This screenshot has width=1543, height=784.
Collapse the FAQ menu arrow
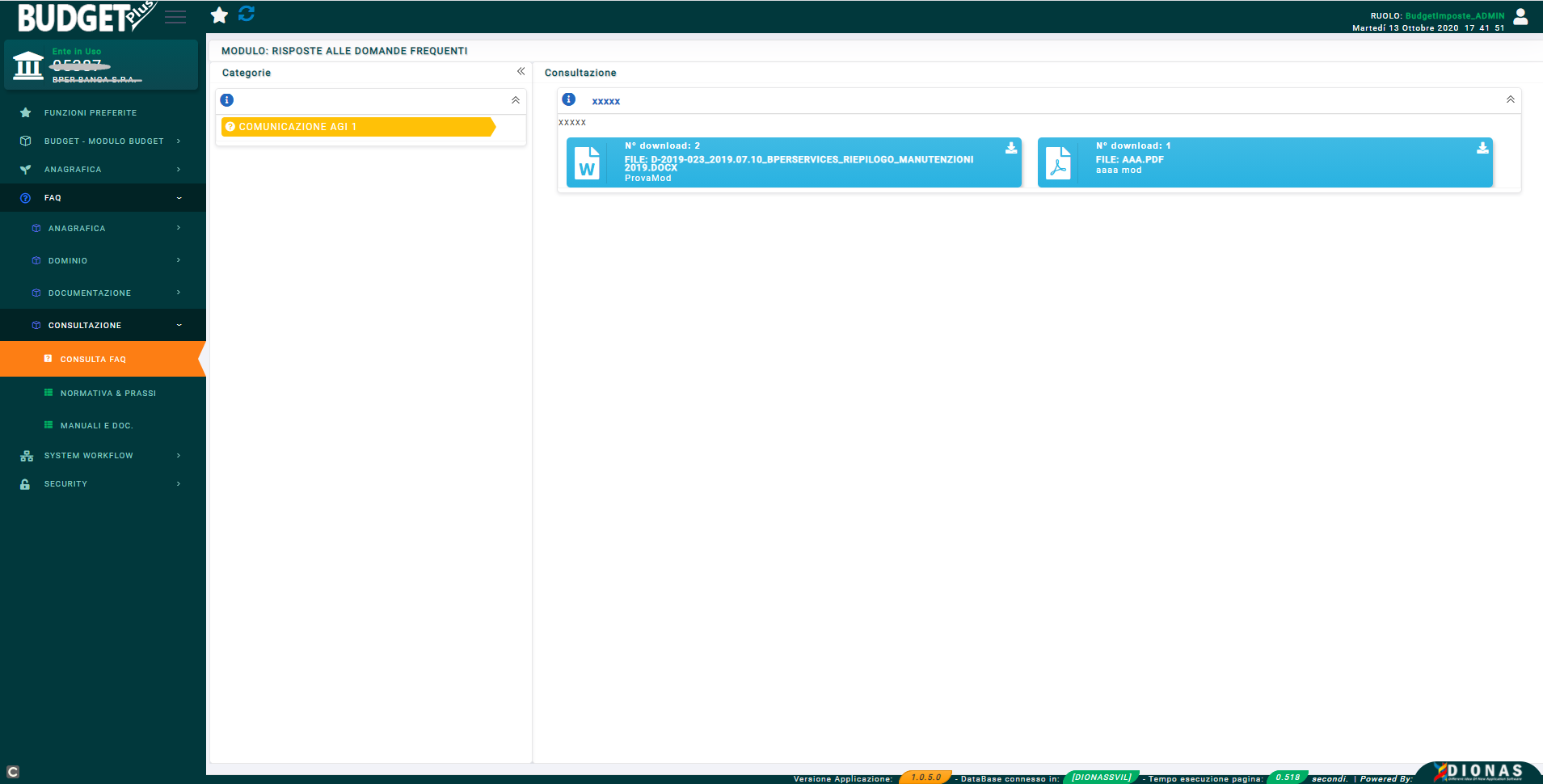pyautogui.click(x=179, y=198)
